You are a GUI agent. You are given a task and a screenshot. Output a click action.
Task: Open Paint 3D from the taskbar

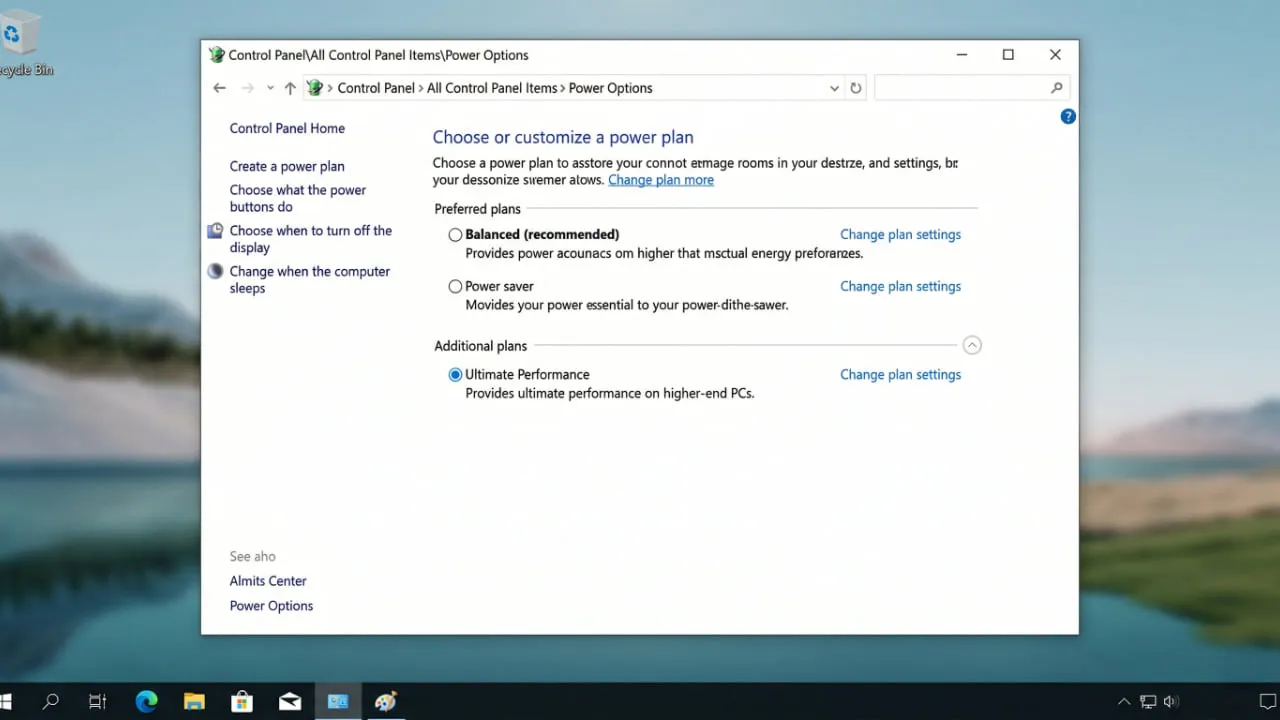pyautogui.click(x=386, y=701)
